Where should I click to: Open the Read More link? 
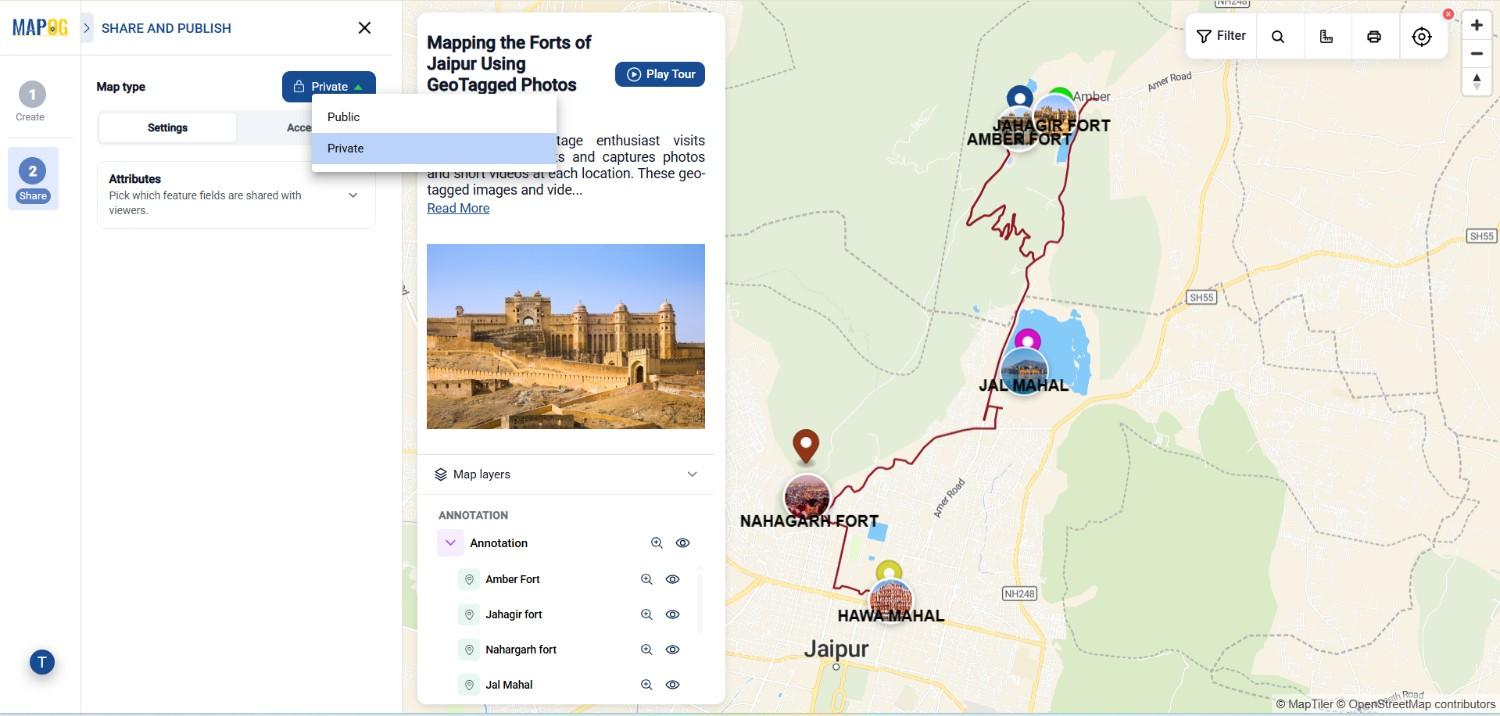coord(458,208)
